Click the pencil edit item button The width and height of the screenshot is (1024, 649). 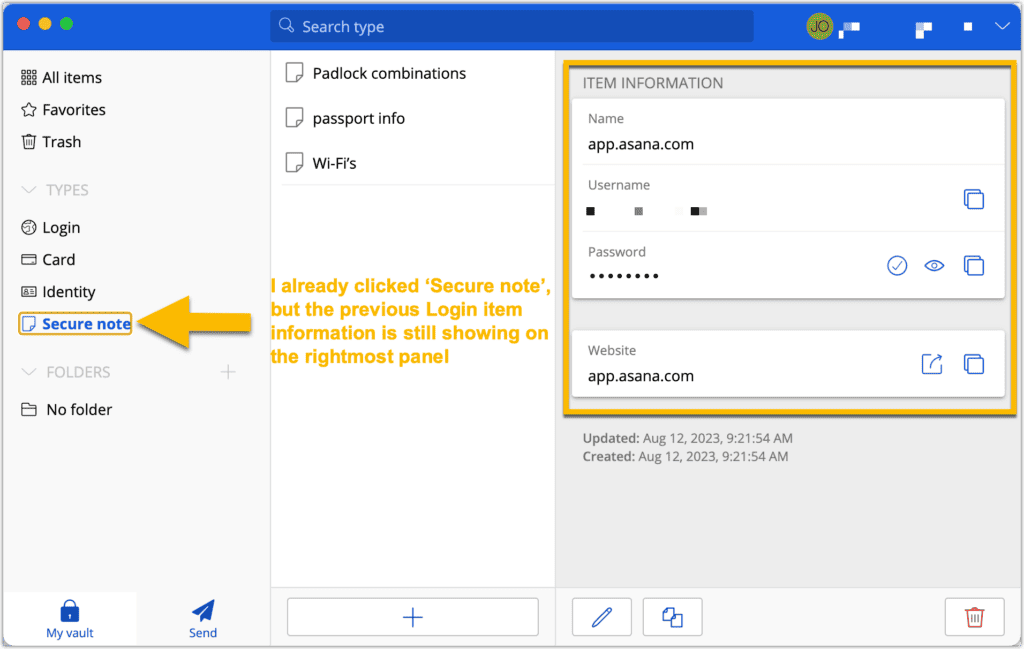[x=601, y=617]
